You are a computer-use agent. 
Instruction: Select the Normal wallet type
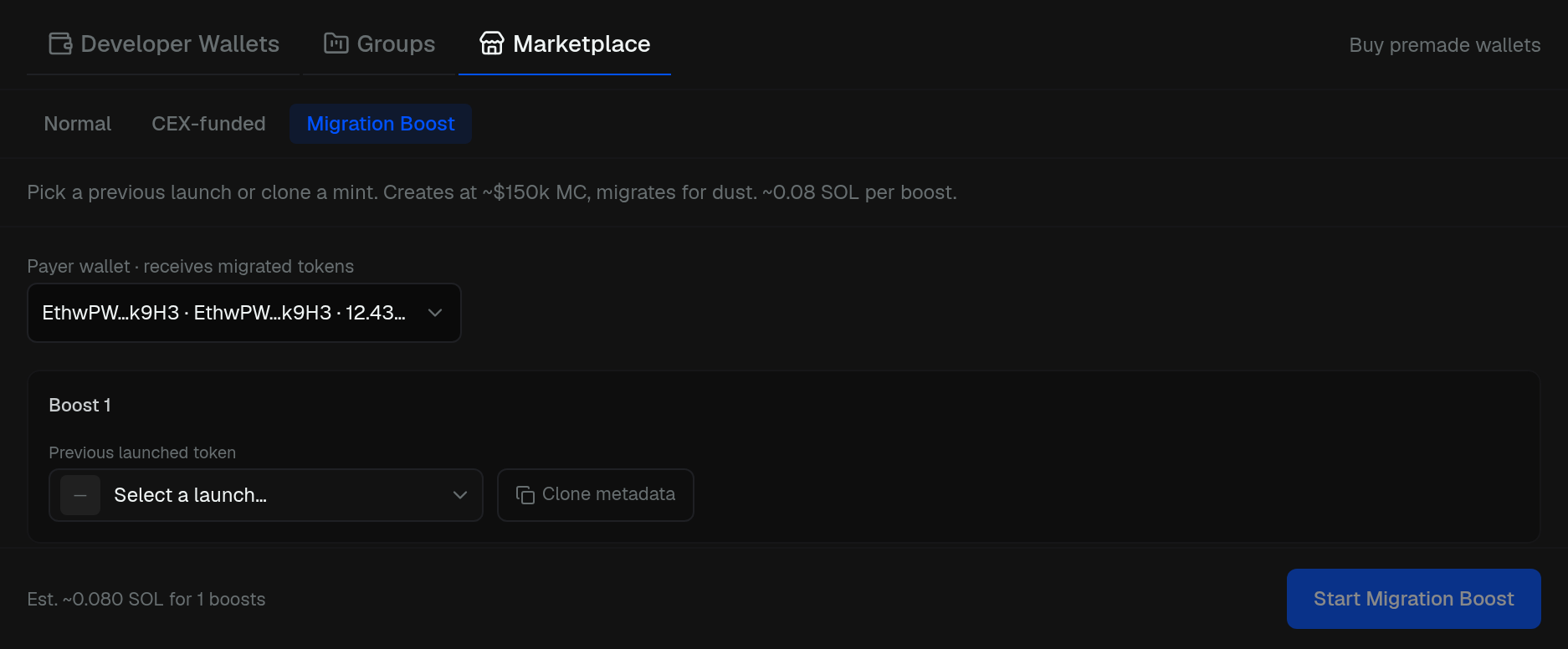pos(78,124)
